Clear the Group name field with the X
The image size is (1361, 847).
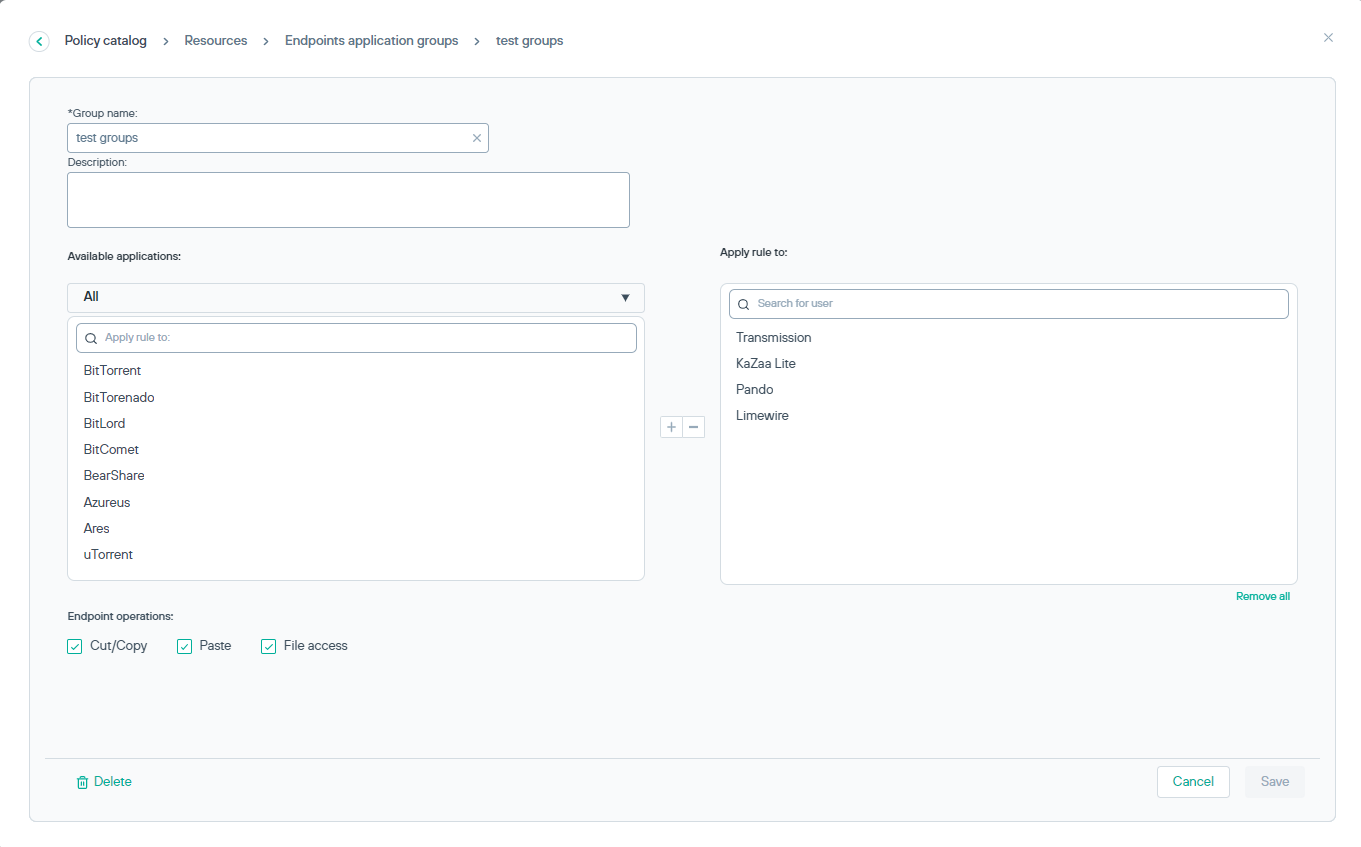[477, 137]
